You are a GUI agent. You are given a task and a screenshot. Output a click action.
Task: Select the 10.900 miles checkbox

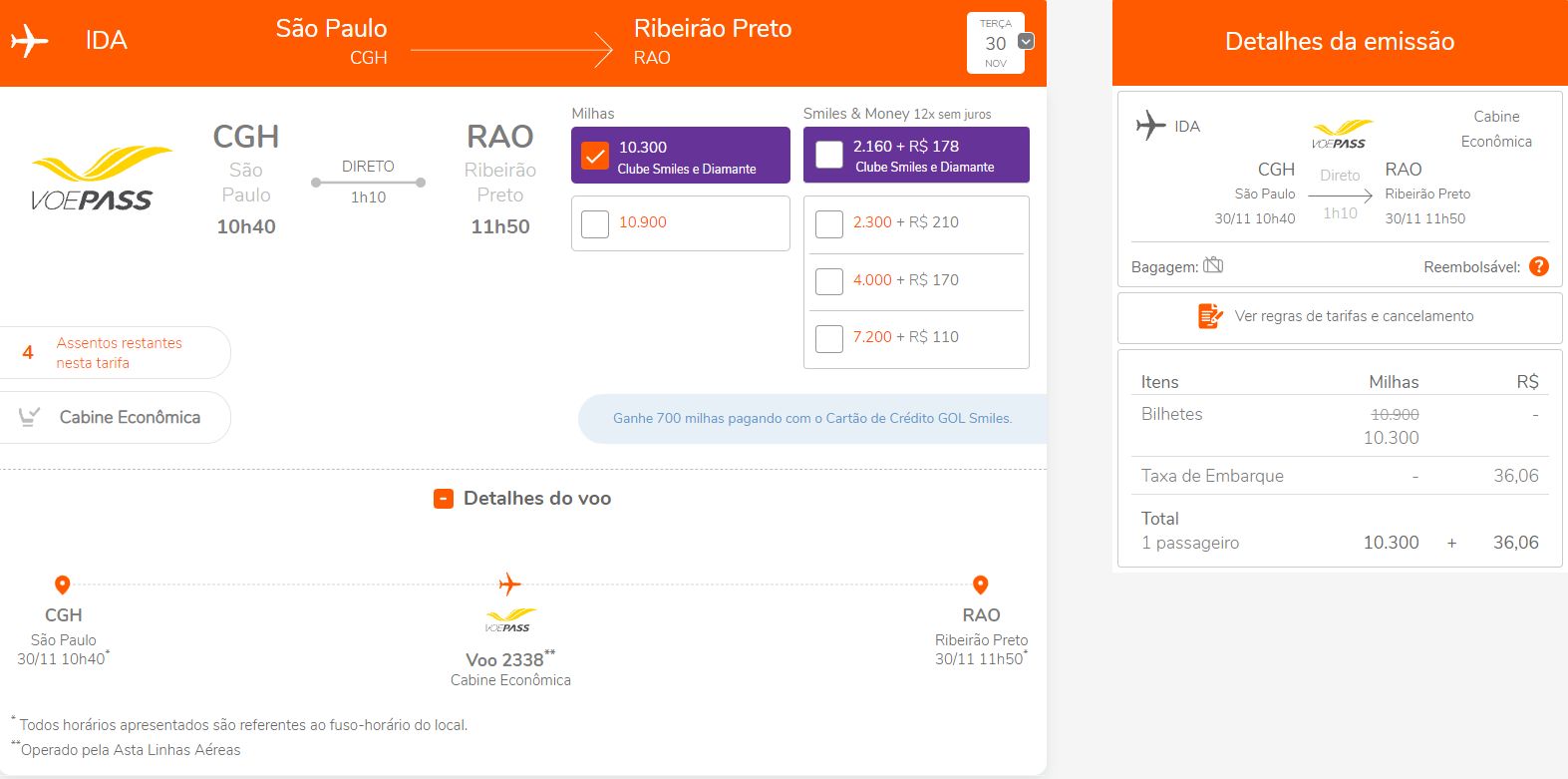(x=595, y=223)
